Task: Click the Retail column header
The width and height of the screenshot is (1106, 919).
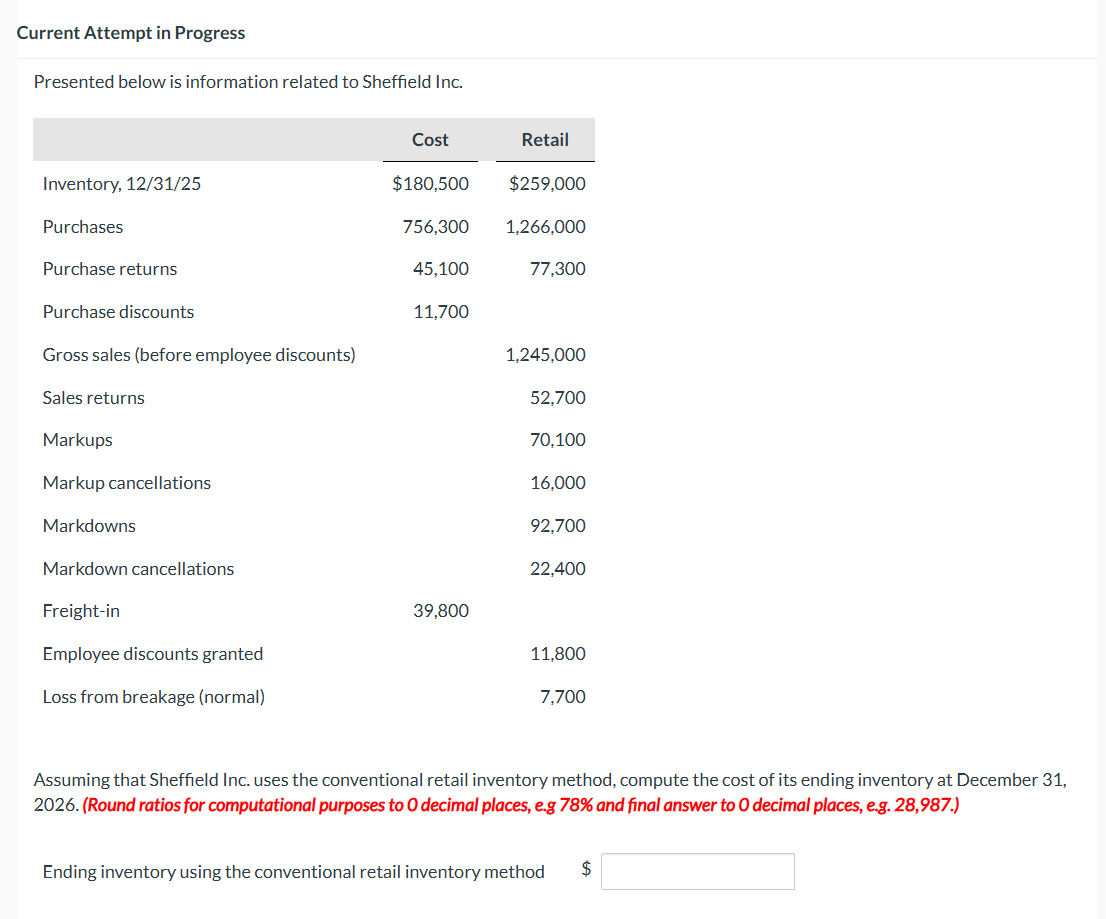Action: point(545,140)
